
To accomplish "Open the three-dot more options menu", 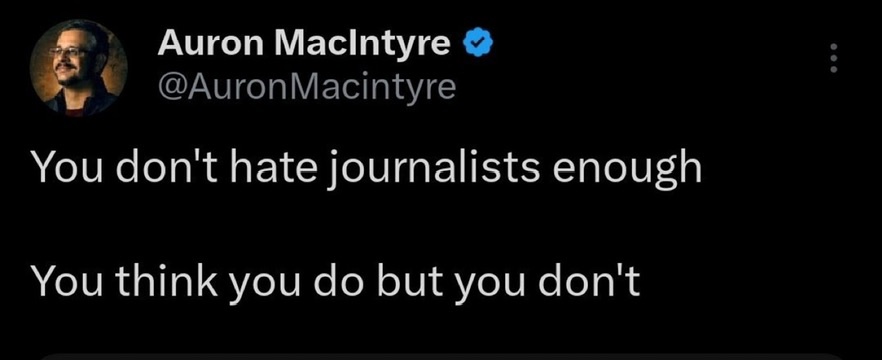I will [x=834, y=57].
